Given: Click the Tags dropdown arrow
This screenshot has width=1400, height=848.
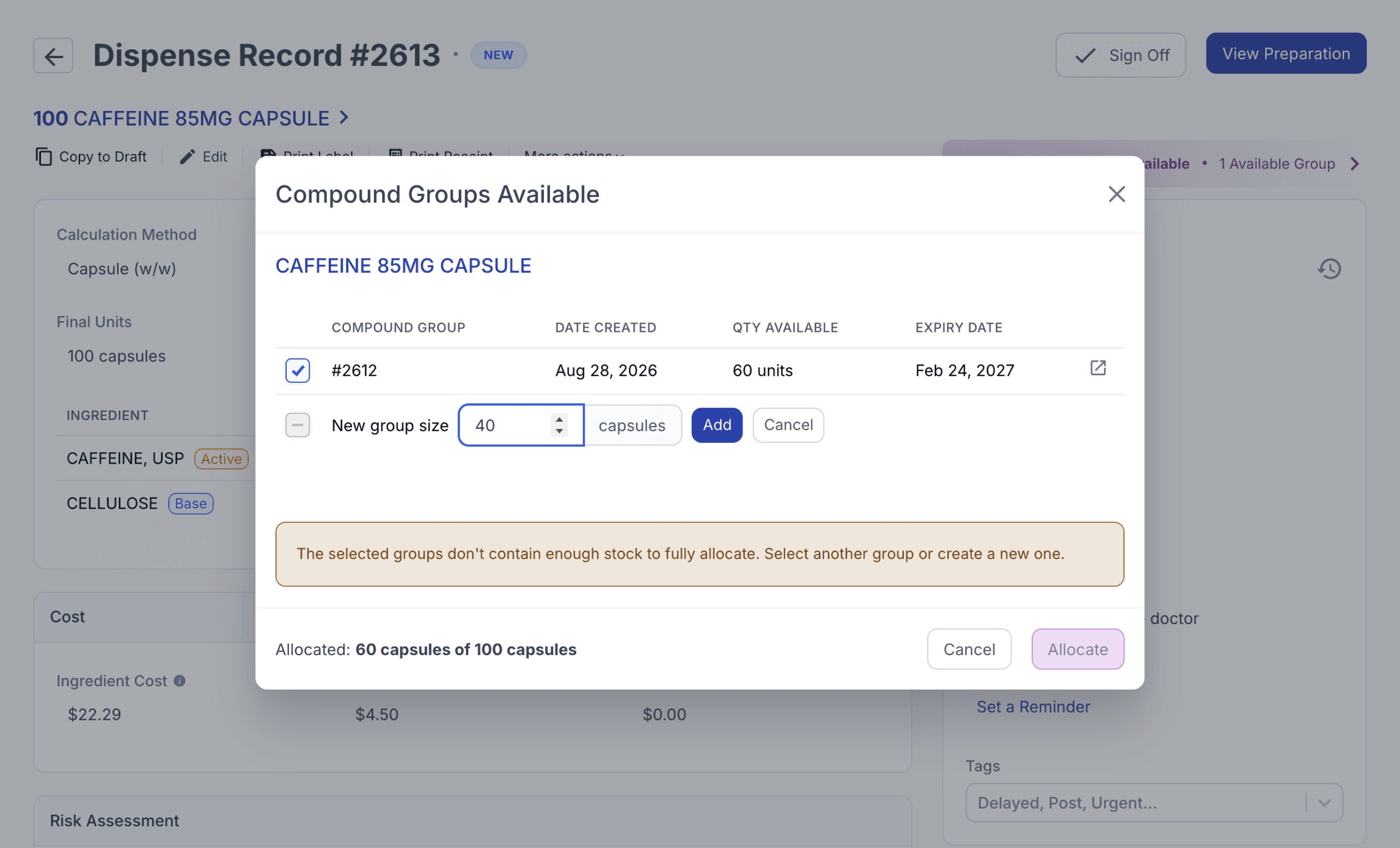Looking at the screenshot, I should pyautogui.click(x=1324, y=802).
